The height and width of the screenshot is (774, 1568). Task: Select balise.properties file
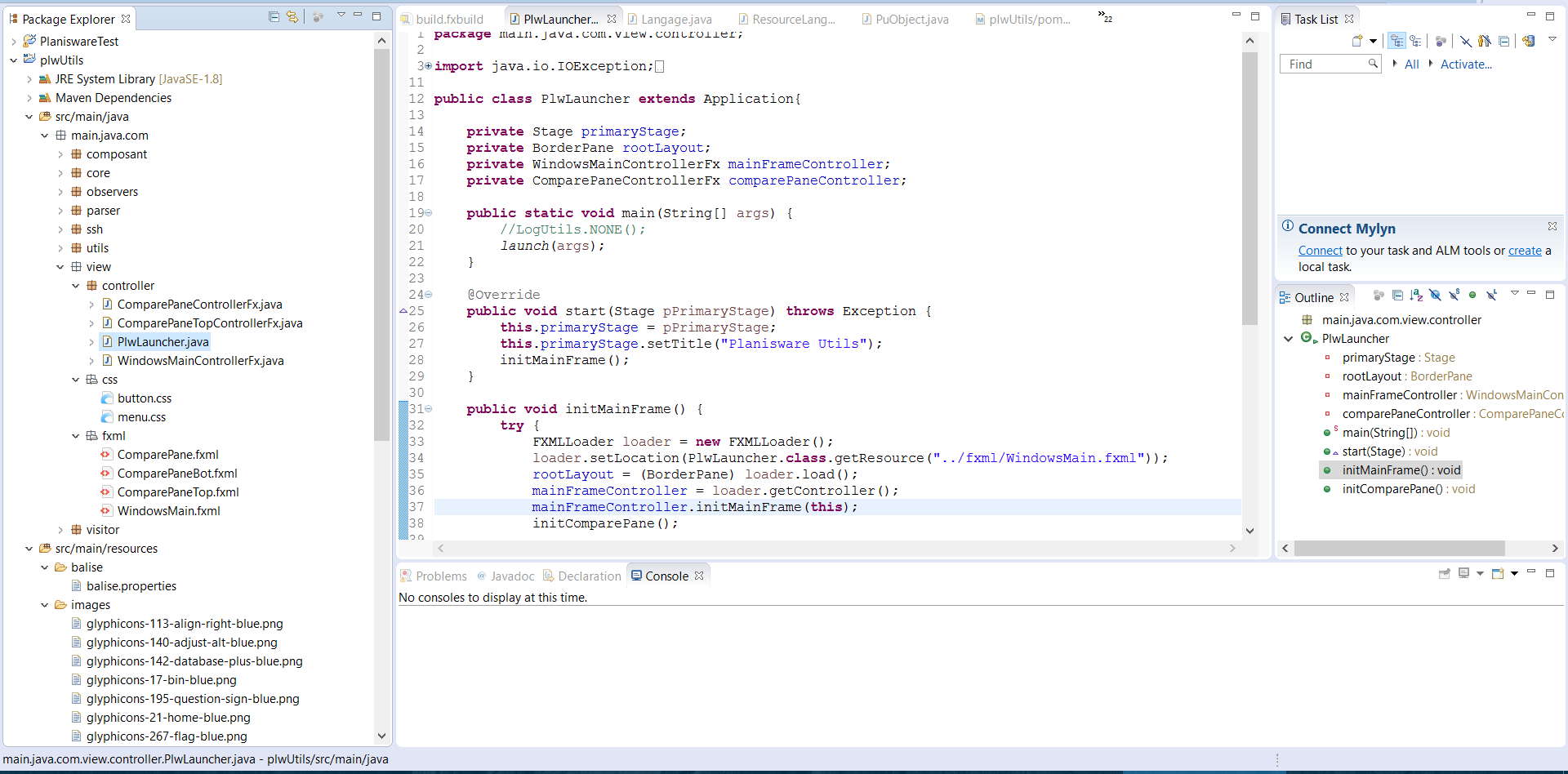coord(131,586)
